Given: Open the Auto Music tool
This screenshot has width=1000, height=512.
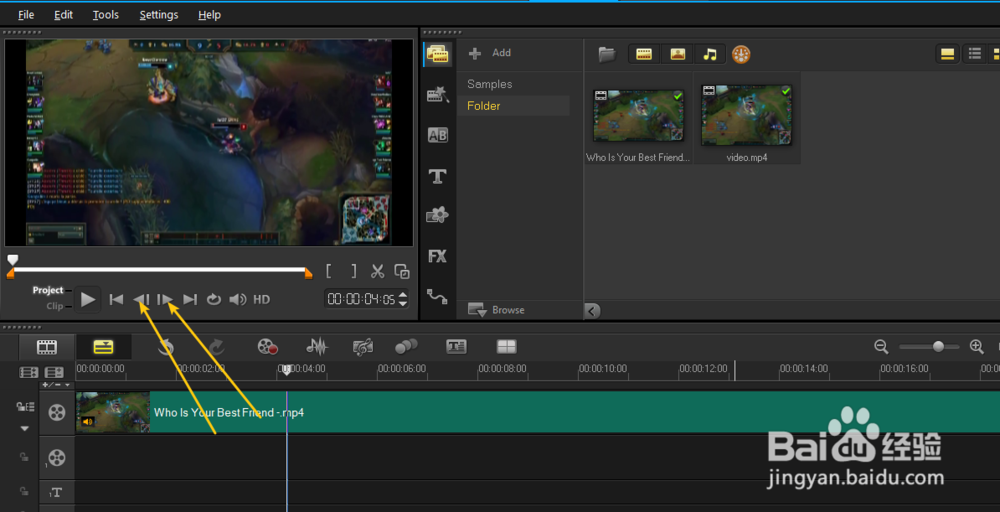Looking at the screenshot, I should coord(362,347).
